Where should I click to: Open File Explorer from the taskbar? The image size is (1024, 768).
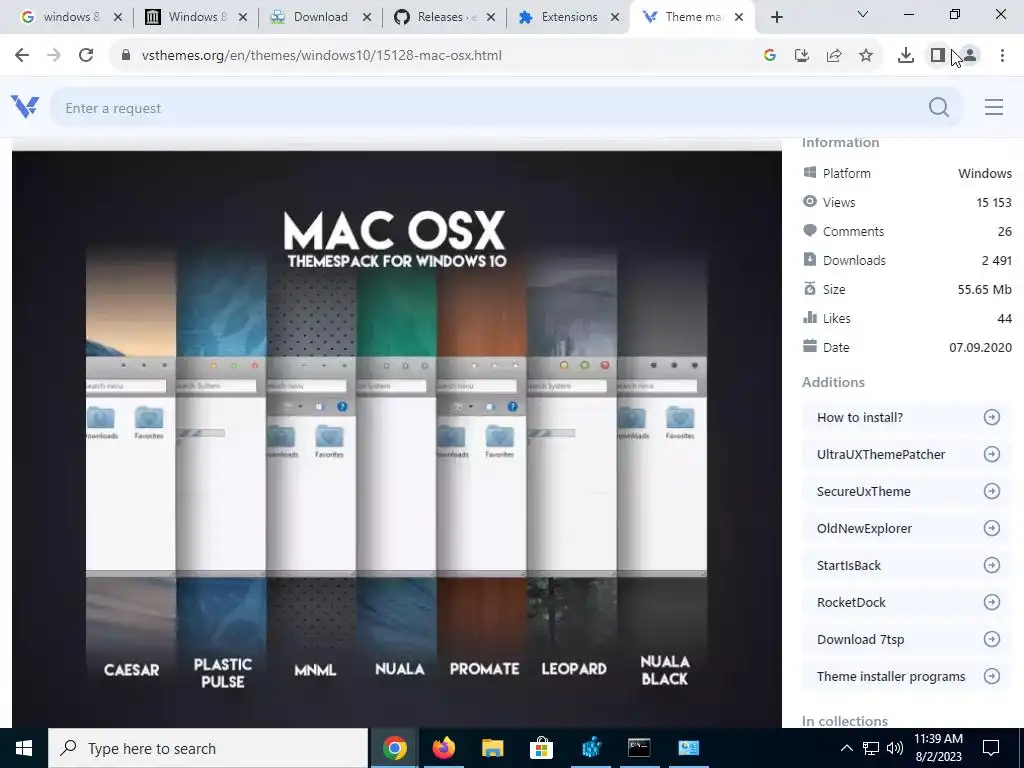[492, 748]
